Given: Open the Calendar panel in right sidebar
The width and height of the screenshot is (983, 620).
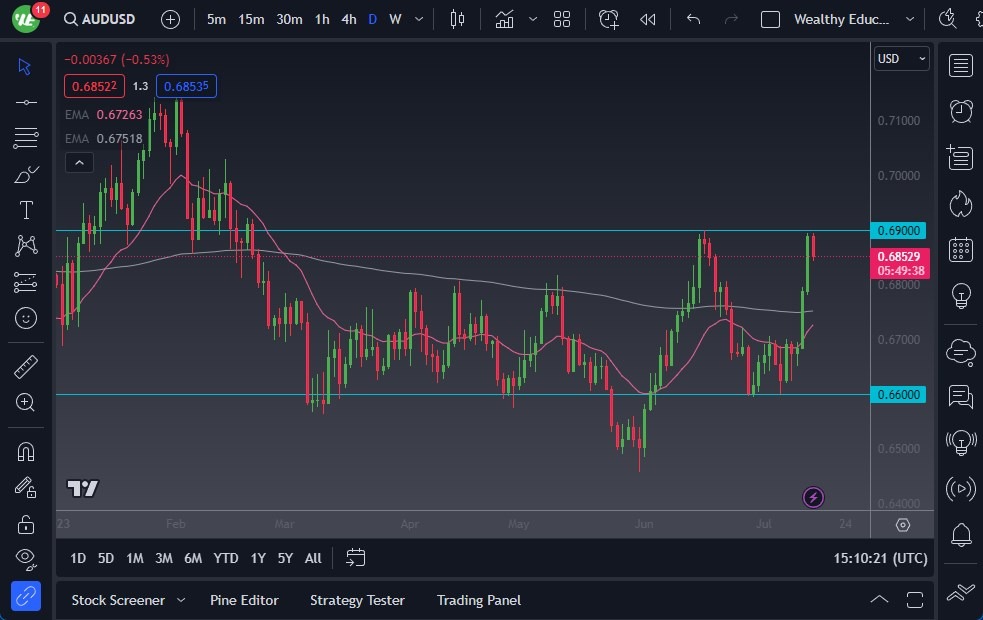Looking at the screenshot, I should [961, 250].
